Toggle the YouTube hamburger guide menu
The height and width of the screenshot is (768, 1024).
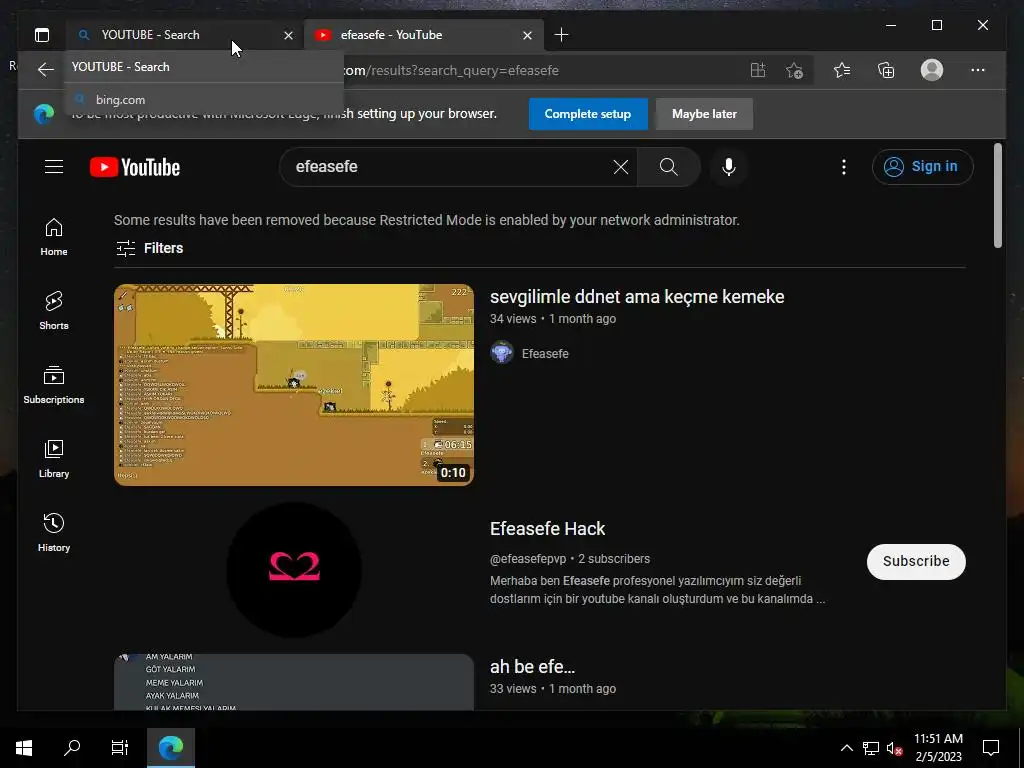pos(54,167)
